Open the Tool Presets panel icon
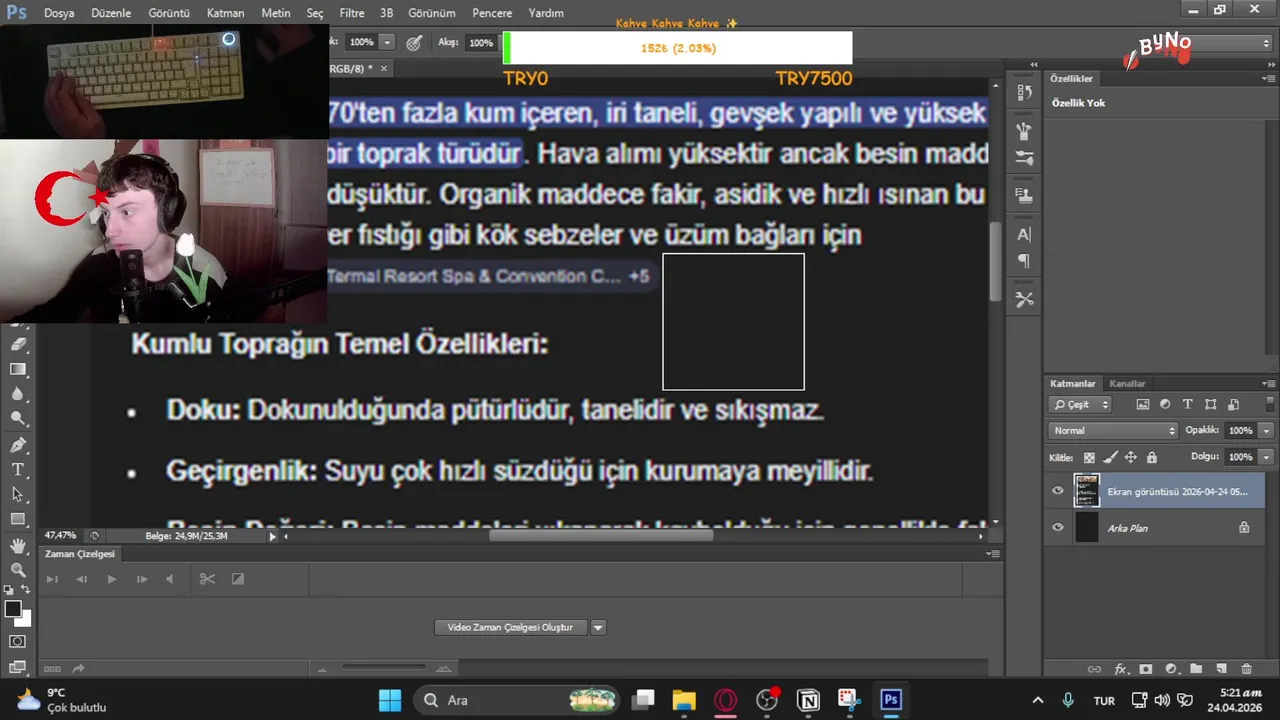 coord(1024,299)
